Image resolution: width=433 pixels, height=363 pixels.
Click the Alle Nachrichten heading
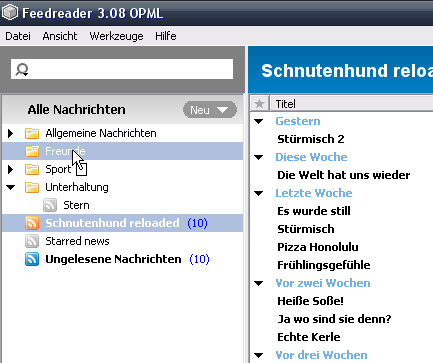(77, 110)
